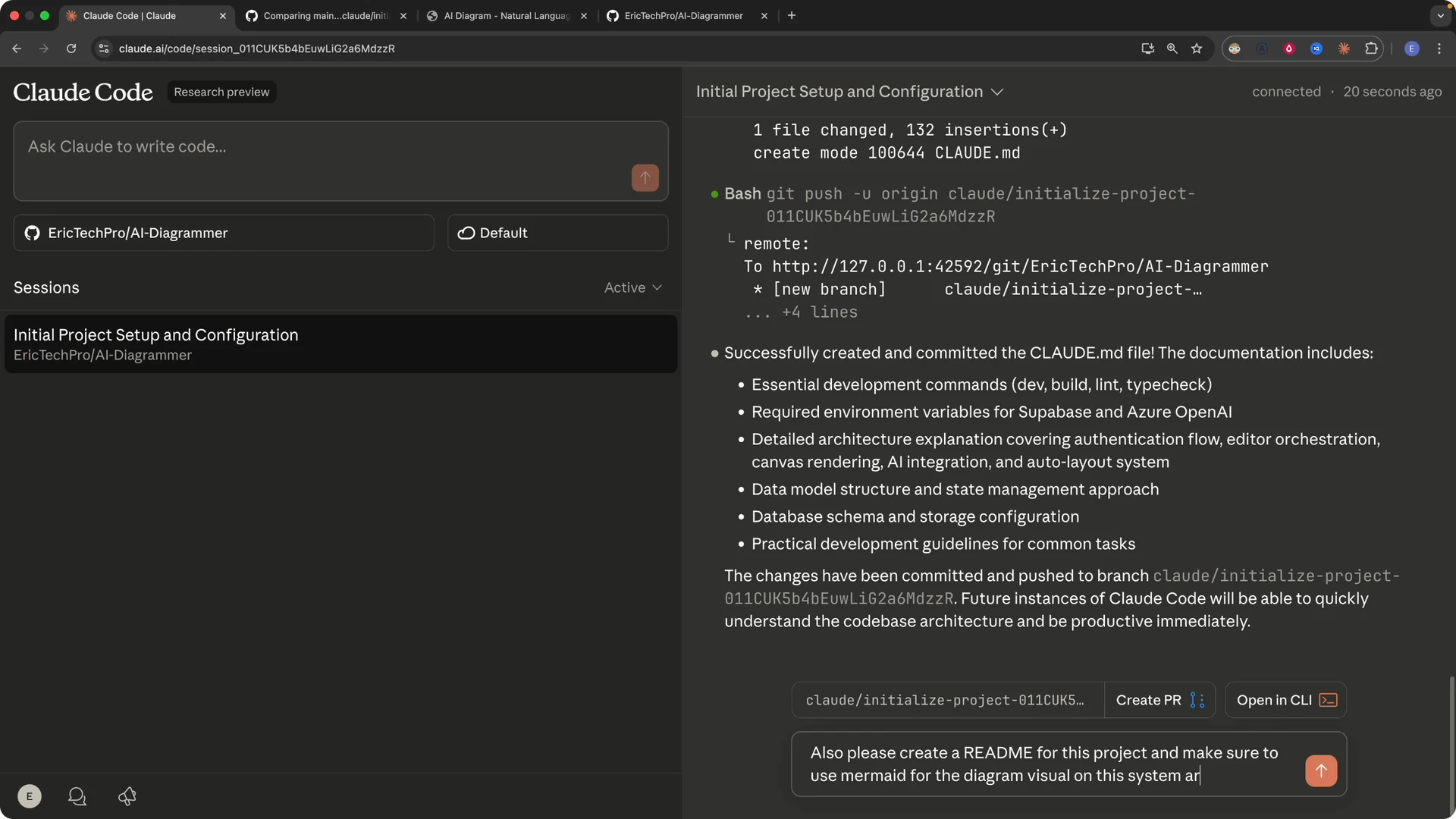Expand the '... +4 lines' collapsed output
Viewport: 1456px width, 819px height.
tap(801, 312)
